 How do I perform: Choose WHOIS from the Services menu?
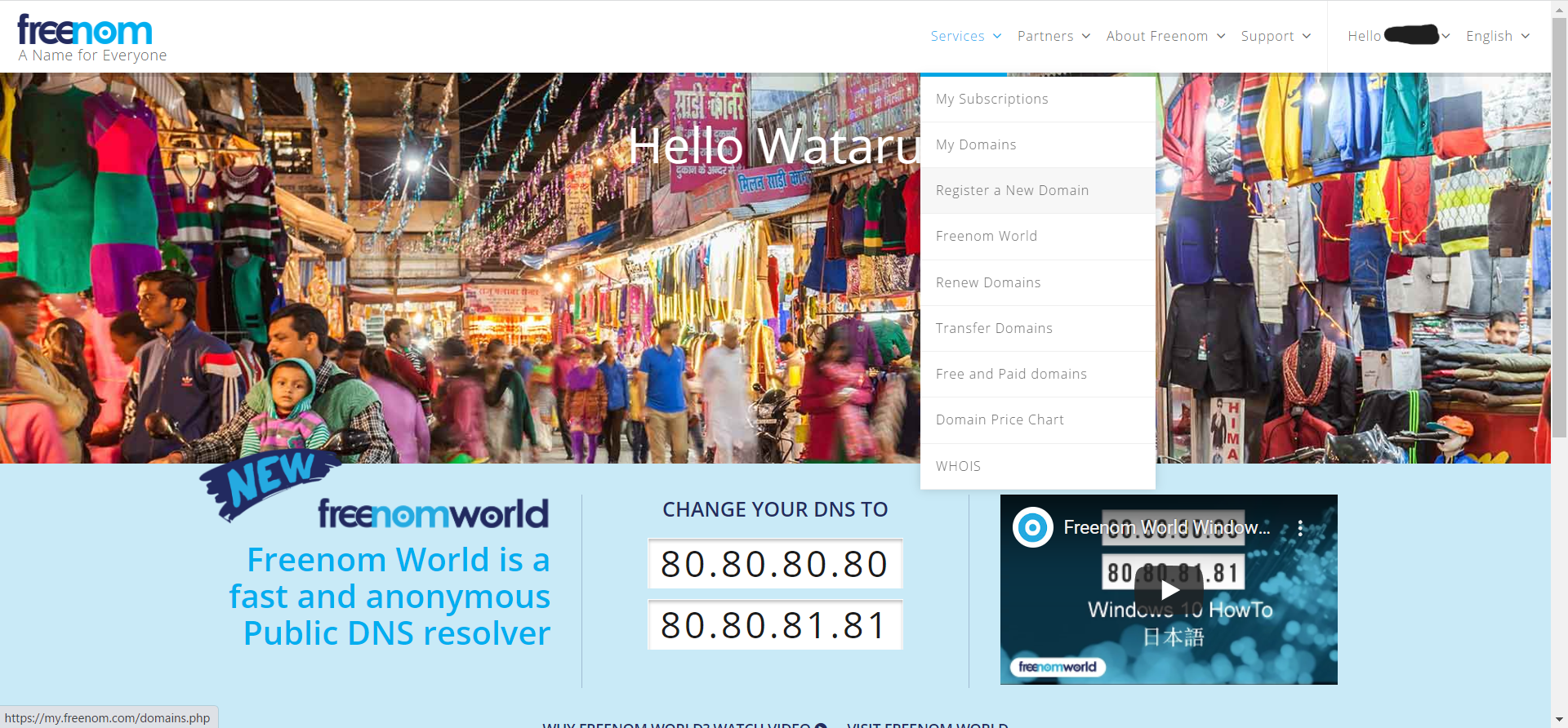1038,466
